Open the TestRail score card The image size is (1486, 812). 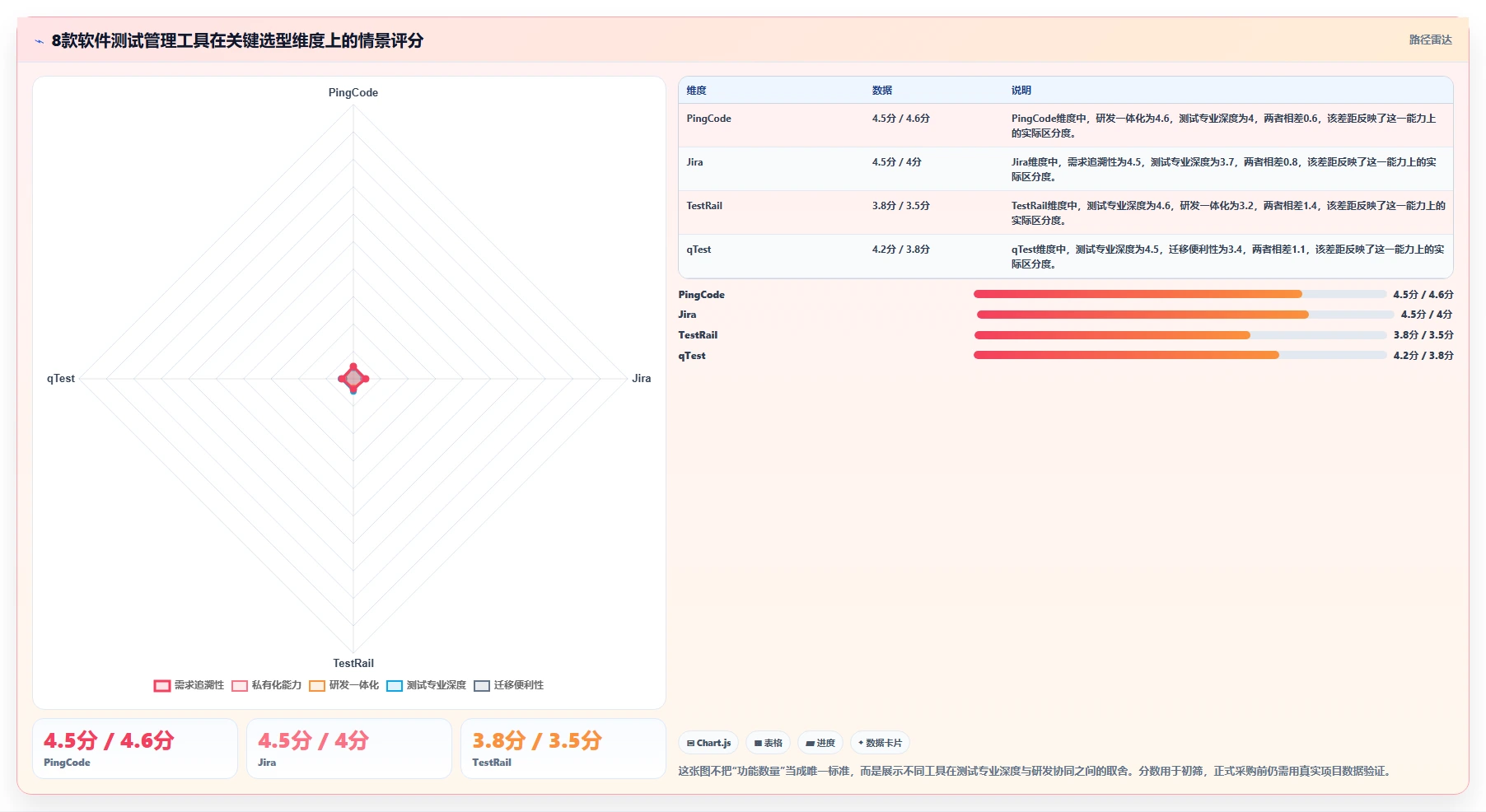(563, 749)
